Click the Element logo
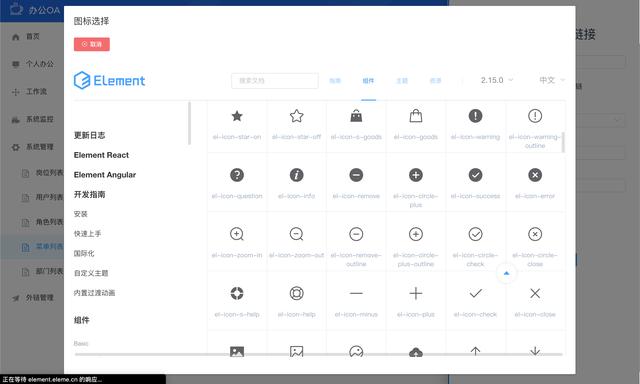640x384 pixels. [109, 80]
